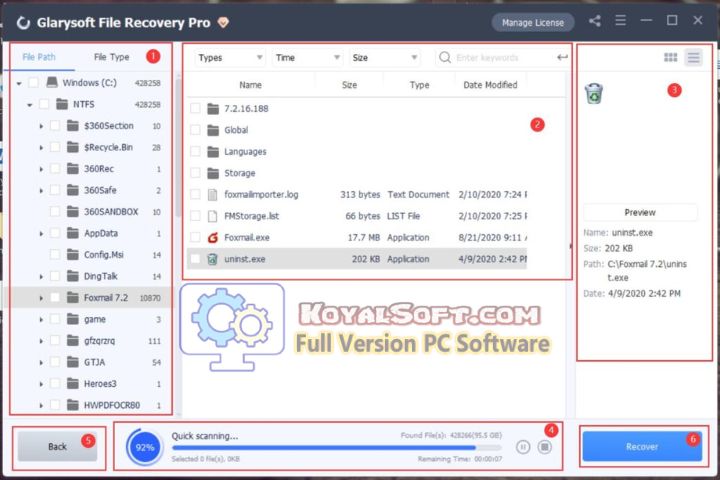Select the Config.Msi tree item
Screen dimensions: 720x480
tap(104, 254)
